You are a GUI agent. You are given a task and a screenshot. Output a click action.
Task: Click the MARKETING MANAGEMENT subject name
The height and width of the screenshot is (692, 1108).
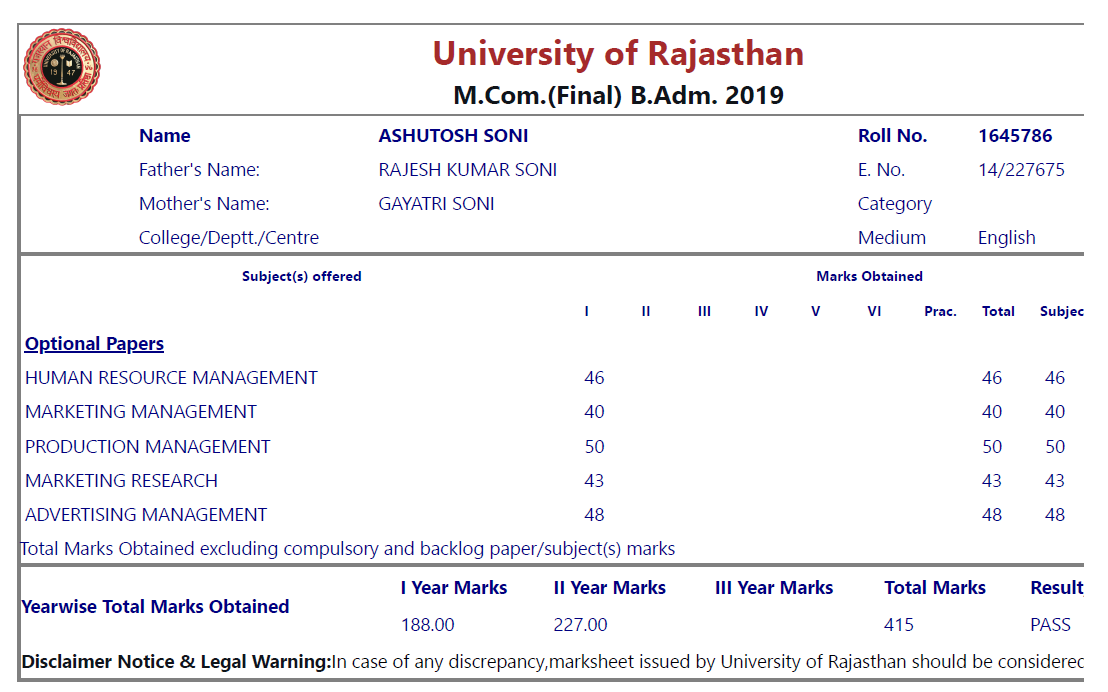pyautogui.click(x=141, y=412)
